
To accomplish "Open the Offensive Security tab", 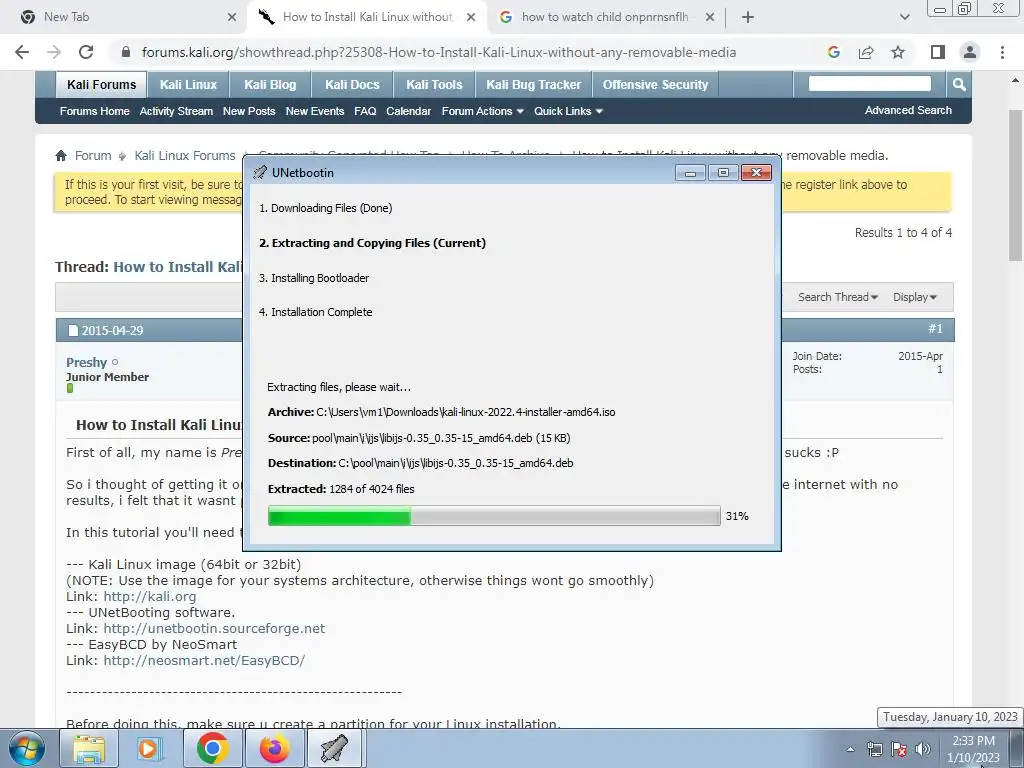I will coord(655,84).
